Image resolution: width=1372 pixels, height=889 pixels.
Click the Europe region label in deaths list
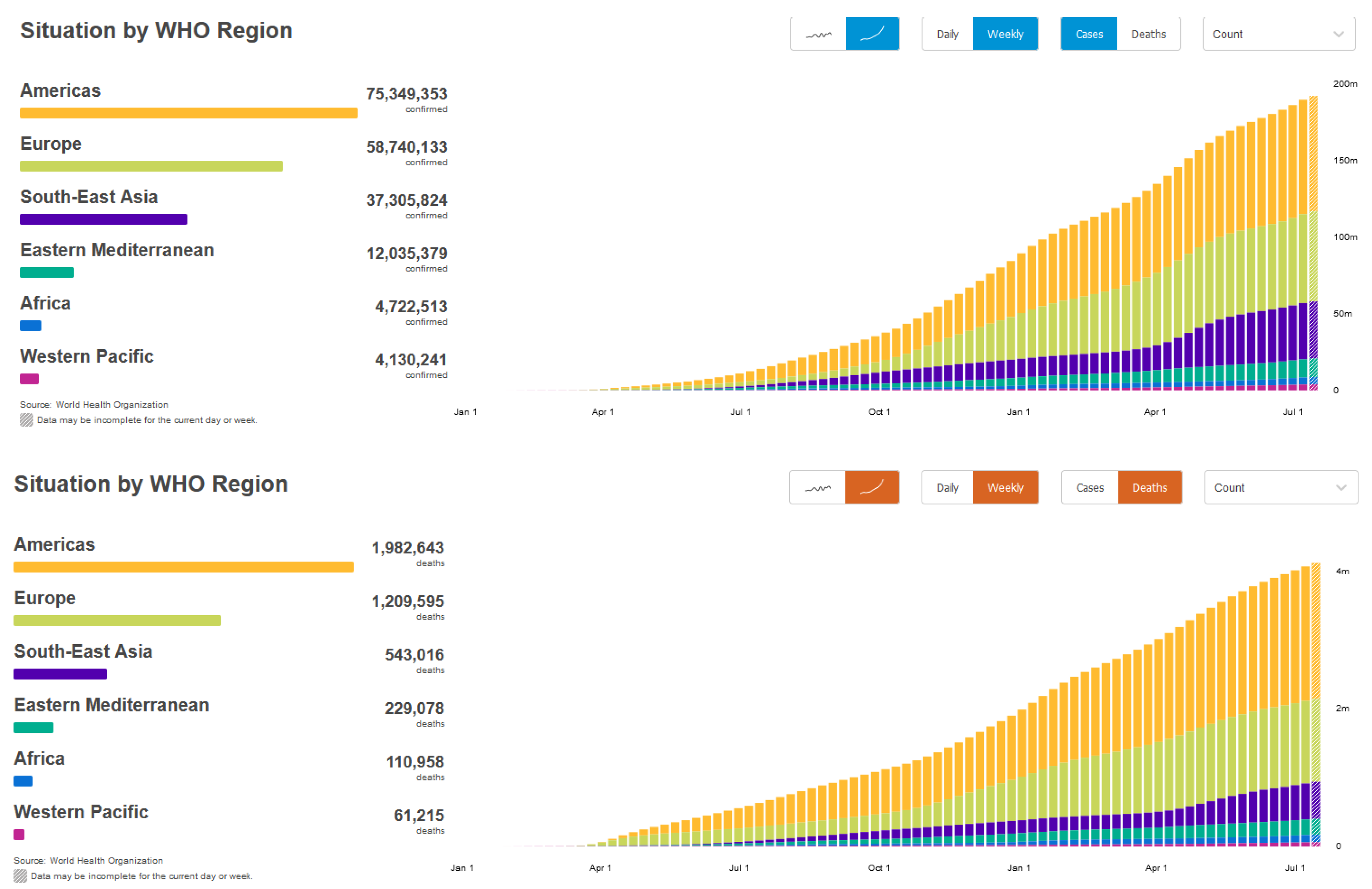click(x=45, y=598)
